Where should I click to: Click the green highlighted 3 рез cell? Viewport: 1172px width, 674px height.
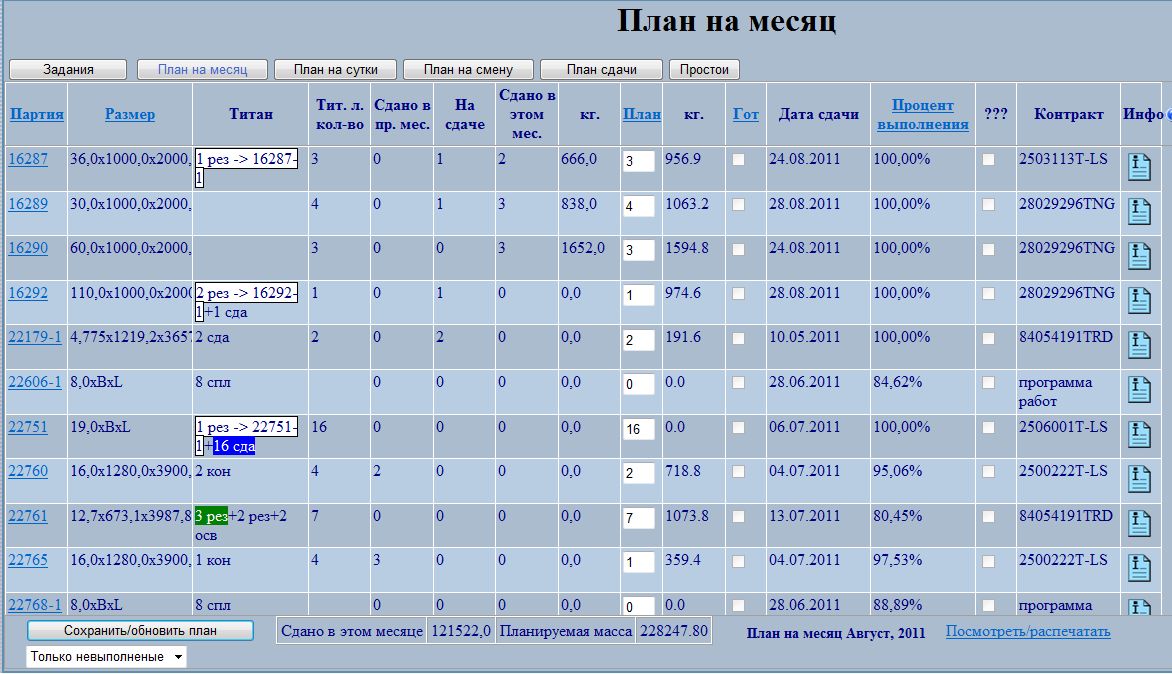tap(211, 516)
